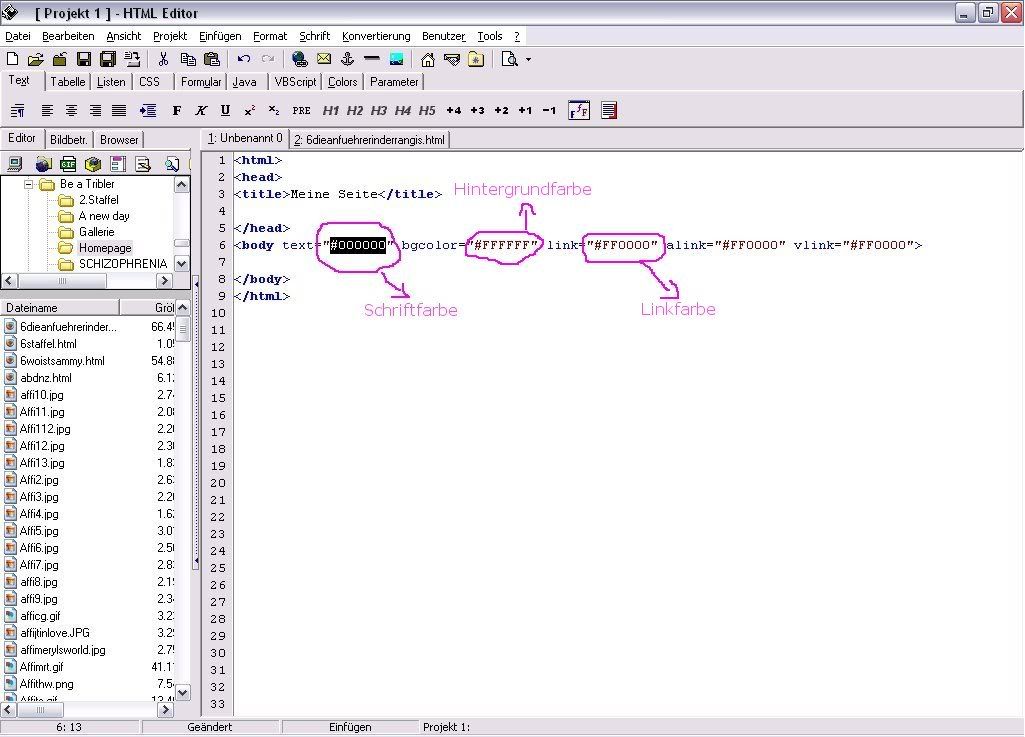Open the Konvertierung menu

[x=376, y=36]
